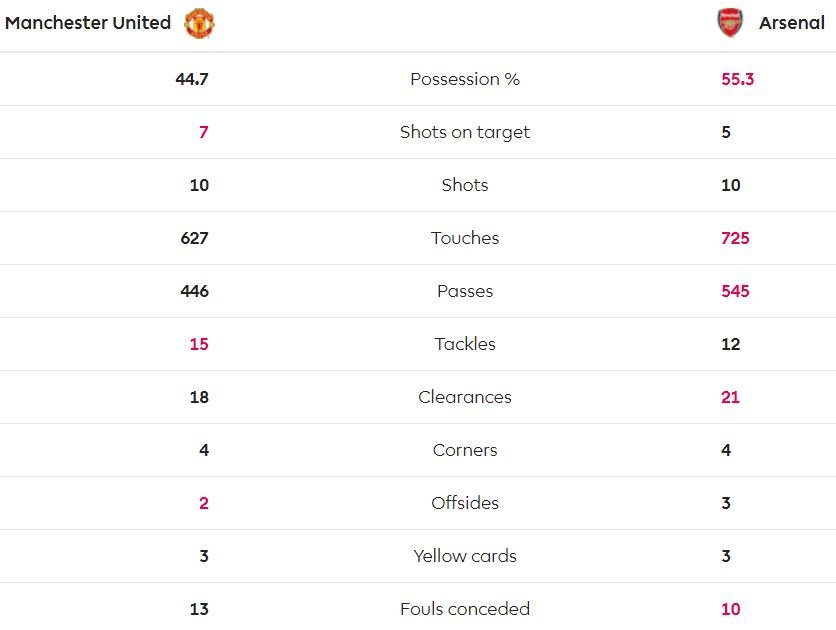The width and height of the screenshot is (836, 630).
Task: Select the Shots on target label
Action: (x=465, y=132)
